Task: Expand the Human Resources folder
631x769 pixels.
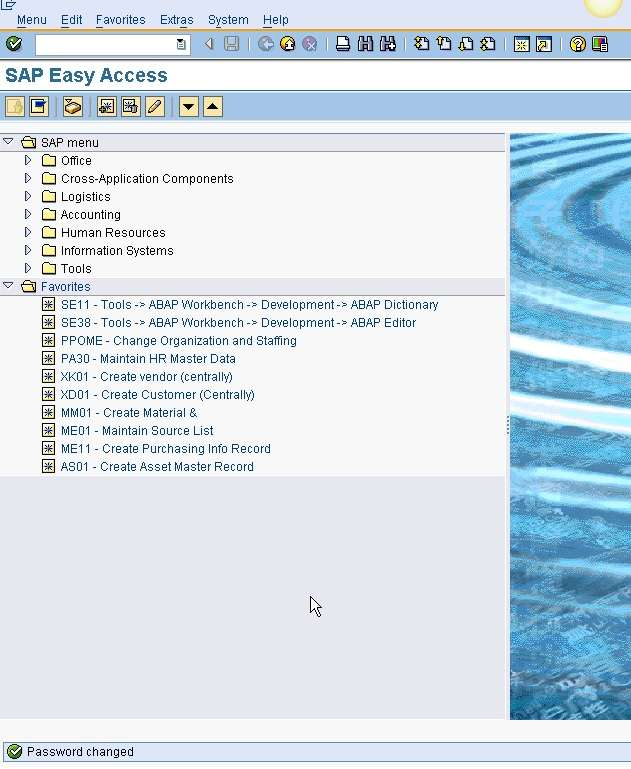Action: coord(28,232)
